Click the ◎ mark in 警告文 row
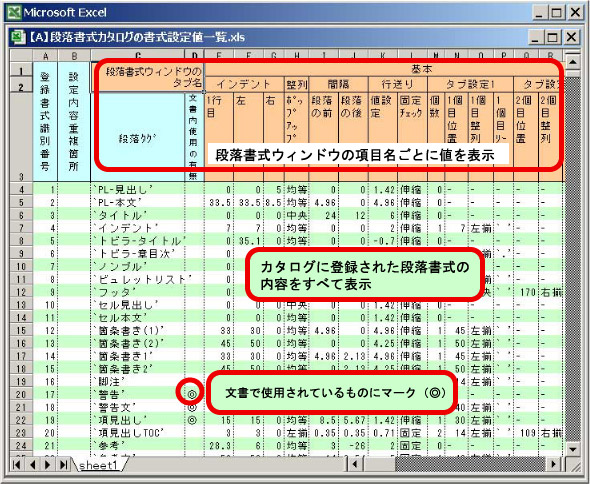This screenshot has height=484, width=590. click(x=192, y=407)
